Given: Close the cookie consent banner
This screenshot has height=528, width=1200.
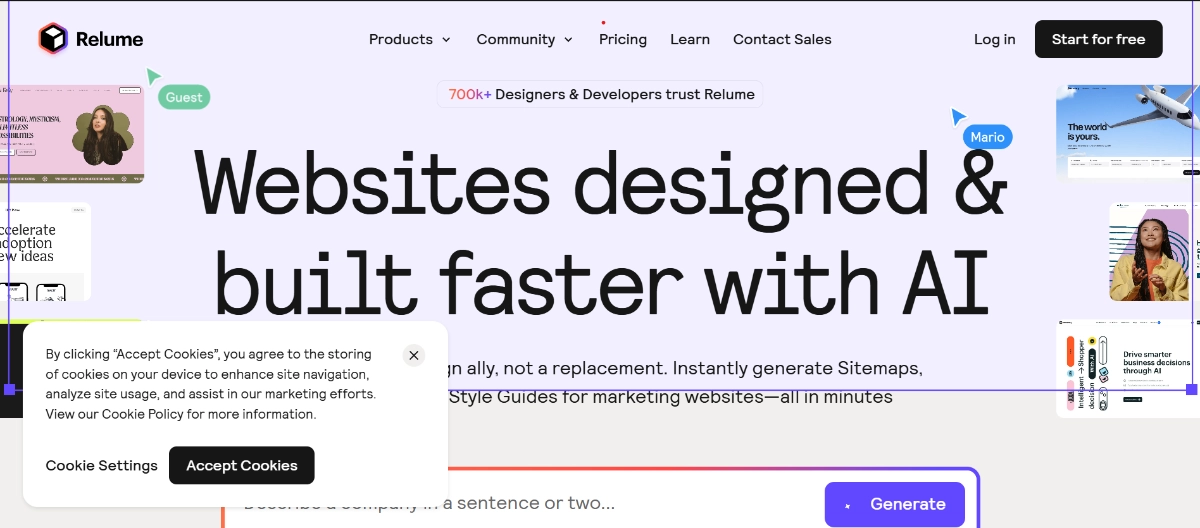Looking at the screenshot, I should click(x=414, y=355).
